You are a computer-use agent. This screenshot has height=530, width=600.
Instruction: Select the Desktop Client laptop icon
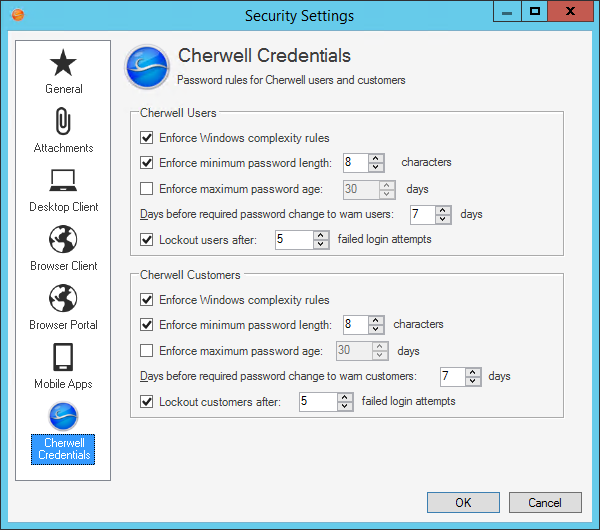pos(63,181)
